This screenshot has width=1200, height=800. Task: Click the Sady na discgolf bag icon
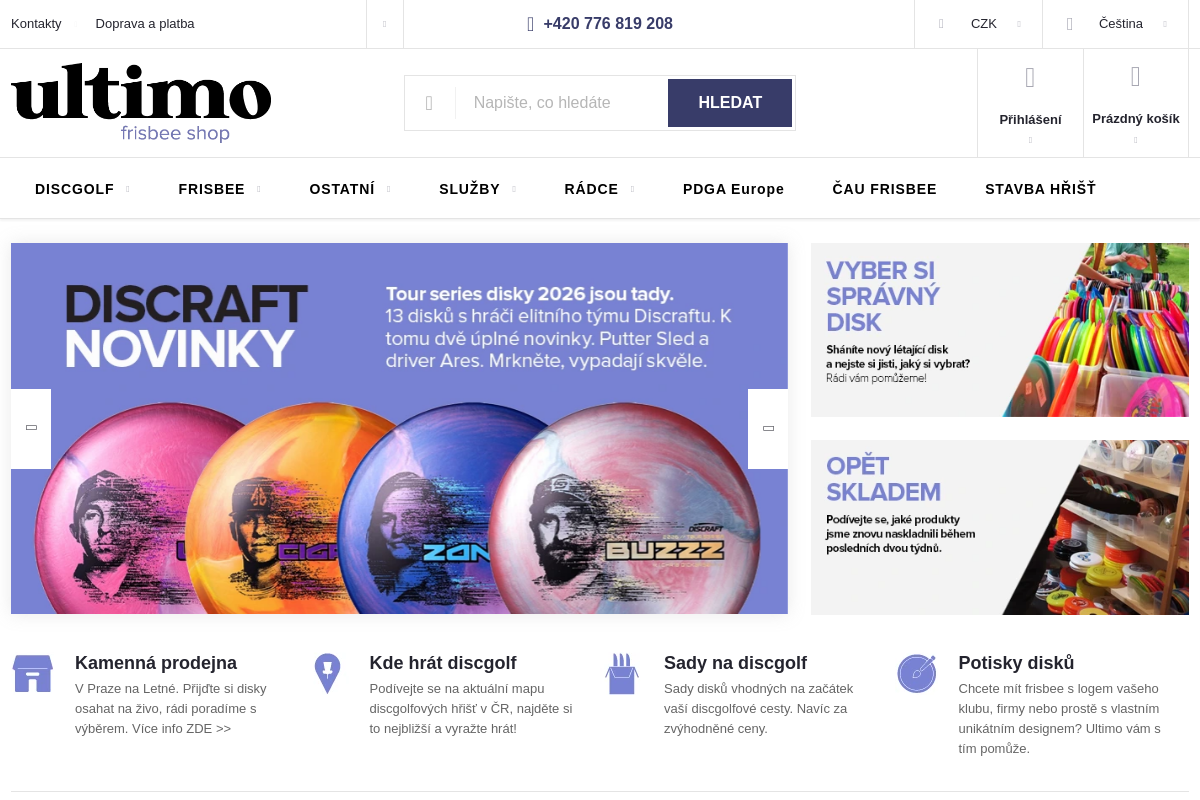tap(621, 674)
